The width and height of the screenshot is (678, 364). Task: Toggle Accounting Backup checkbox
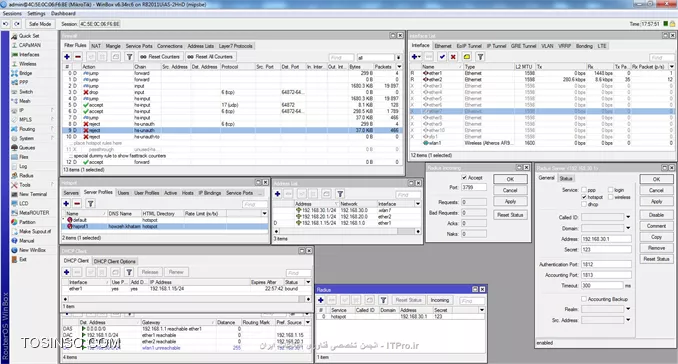click(584, 299)
